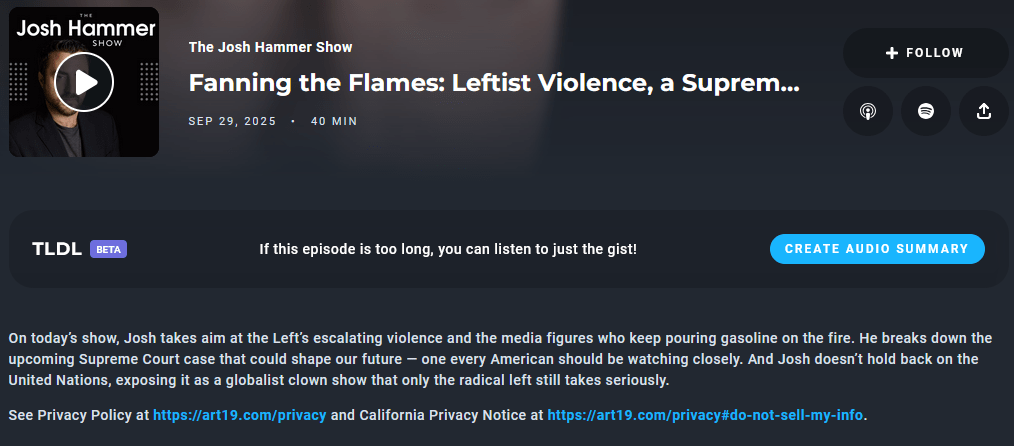This screenshot has width=1014, height=446.
Task: Click the plus icon inside Follow
Action: (x=892, y=53)
